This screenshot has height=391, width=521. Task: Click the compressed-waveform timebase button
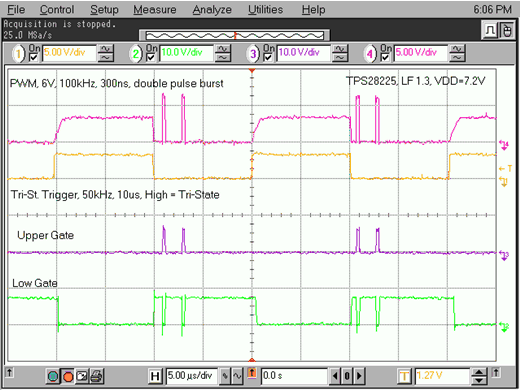pyautogui.click(x=225, y=376)
